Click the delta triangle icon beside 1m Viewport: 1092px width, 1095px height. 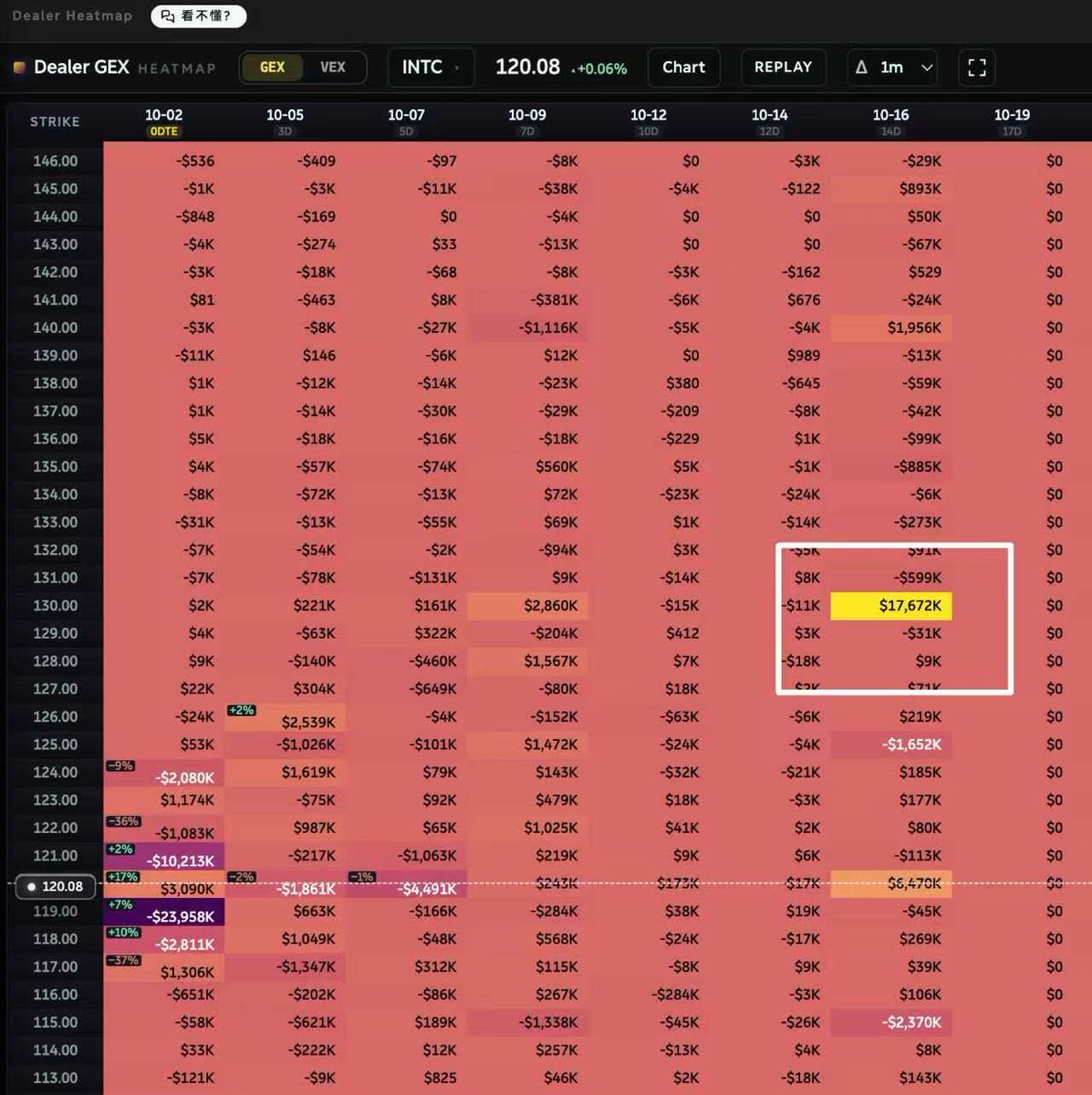(861, 68)
